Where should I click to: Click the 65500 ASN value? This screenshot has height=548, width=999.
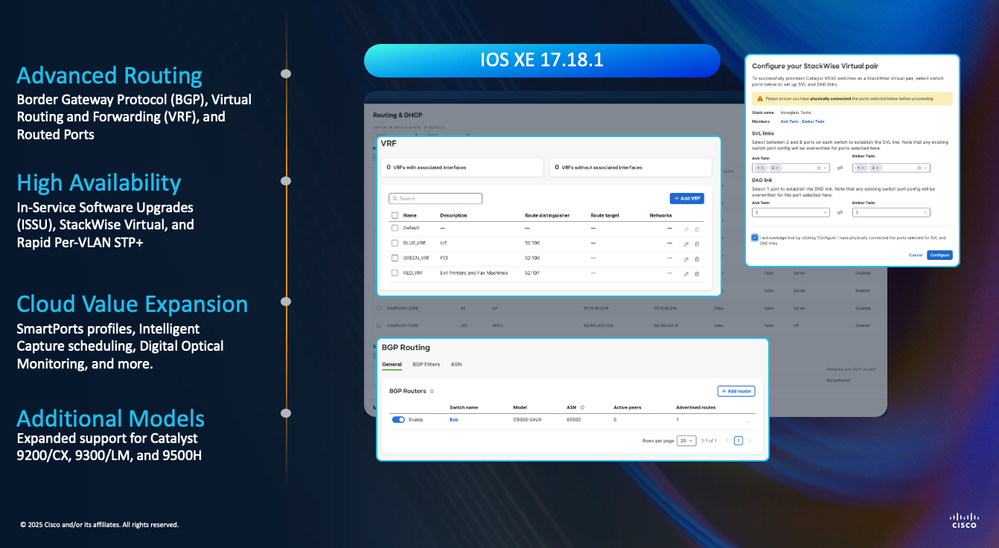point(573,420)
